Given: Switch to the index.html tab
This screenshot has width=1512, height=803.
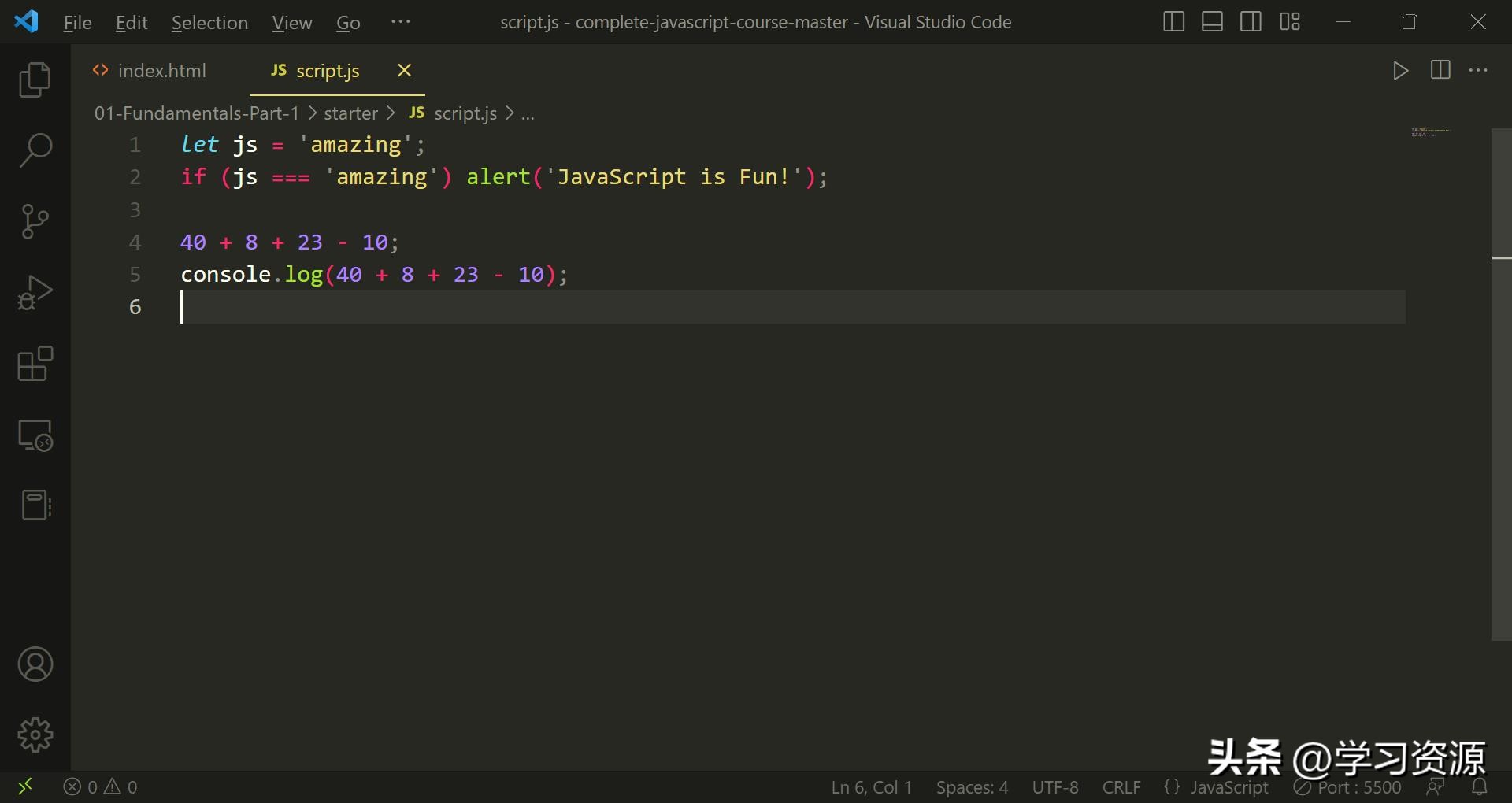Looking at the screenshot, I should [161, 71].
